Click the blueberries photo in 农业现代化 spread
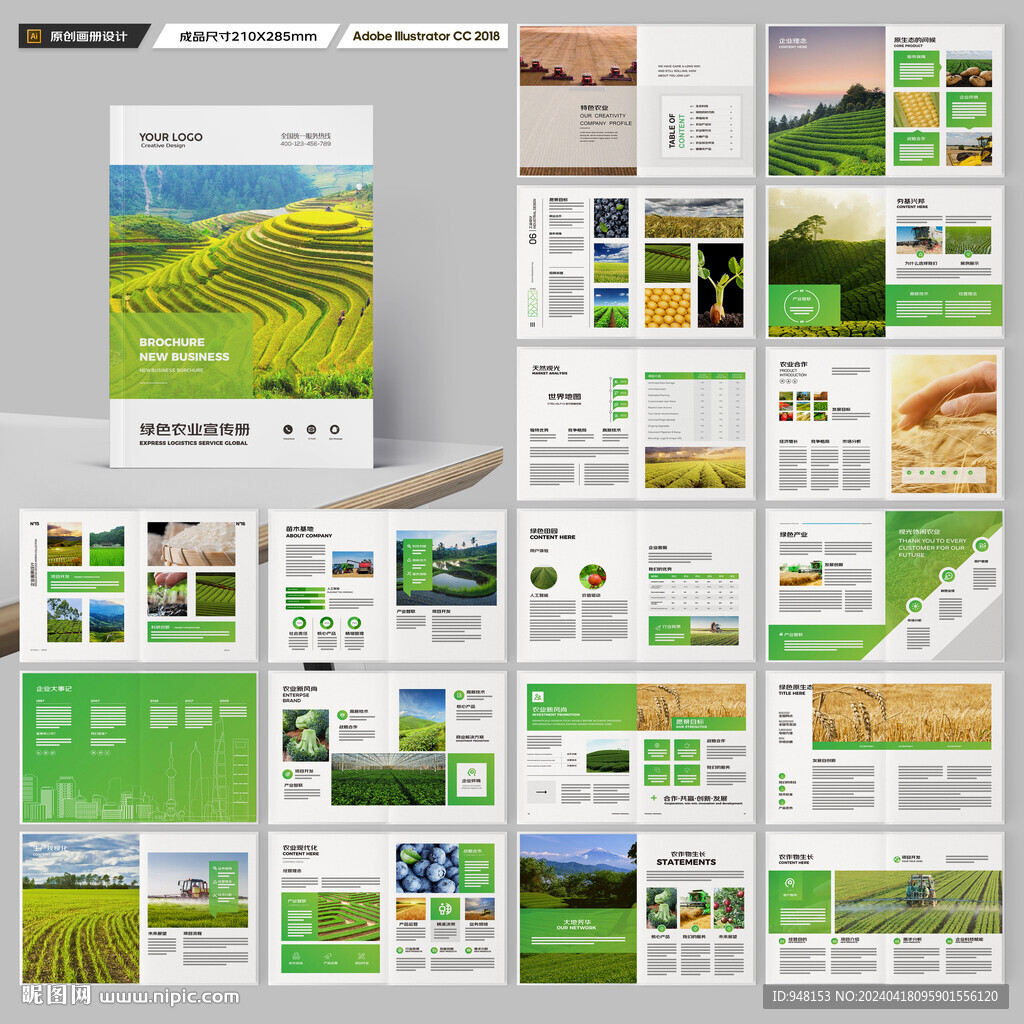Image resolution: width=1024 pixels, height=1024 pixels. tap(427, 868)
